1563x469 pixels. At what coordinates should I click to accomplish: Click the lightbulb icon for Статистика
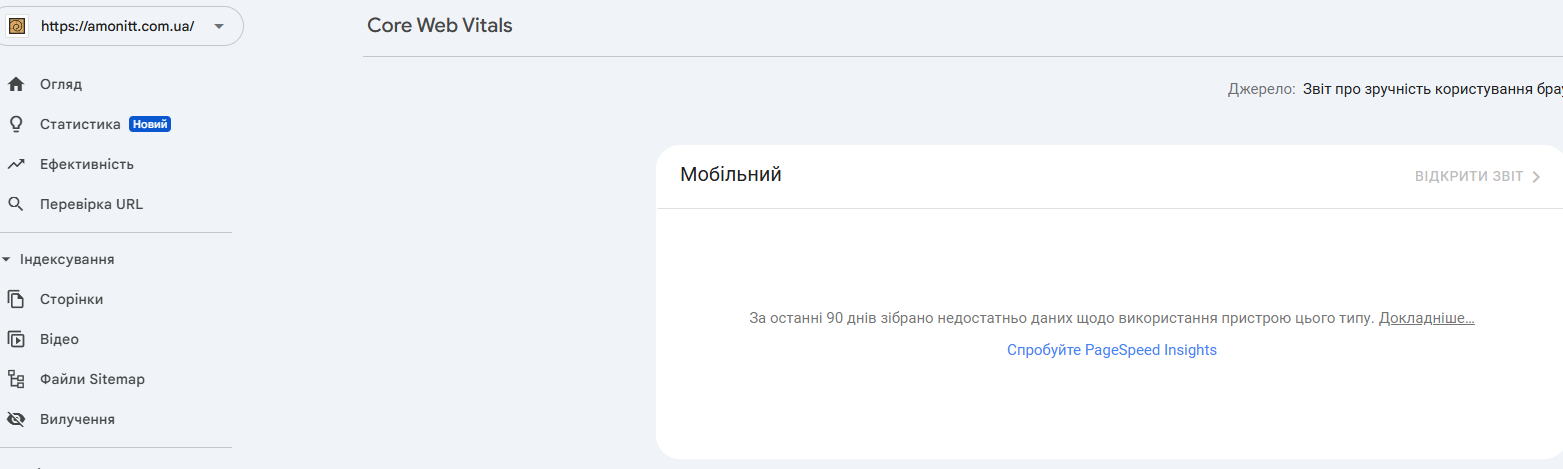(x=15, y=124)
